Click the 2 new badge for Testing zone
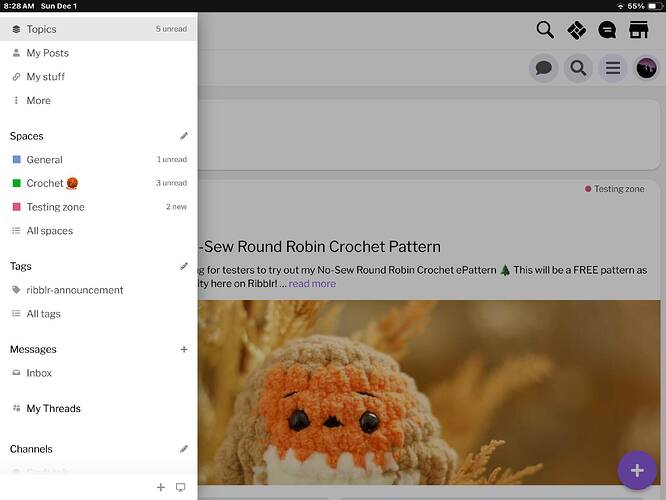The height and width of the screenshot is (500, 666). pos(176,206)
